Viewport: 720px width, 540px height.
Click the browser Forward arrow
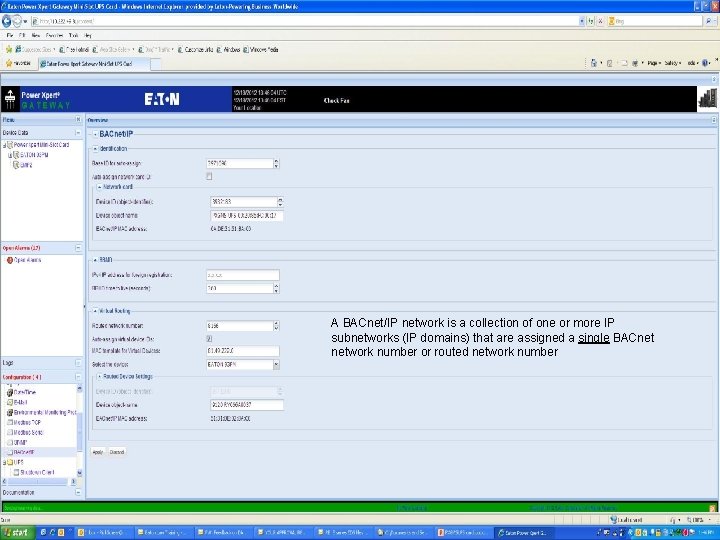click(x=17, y=21)
